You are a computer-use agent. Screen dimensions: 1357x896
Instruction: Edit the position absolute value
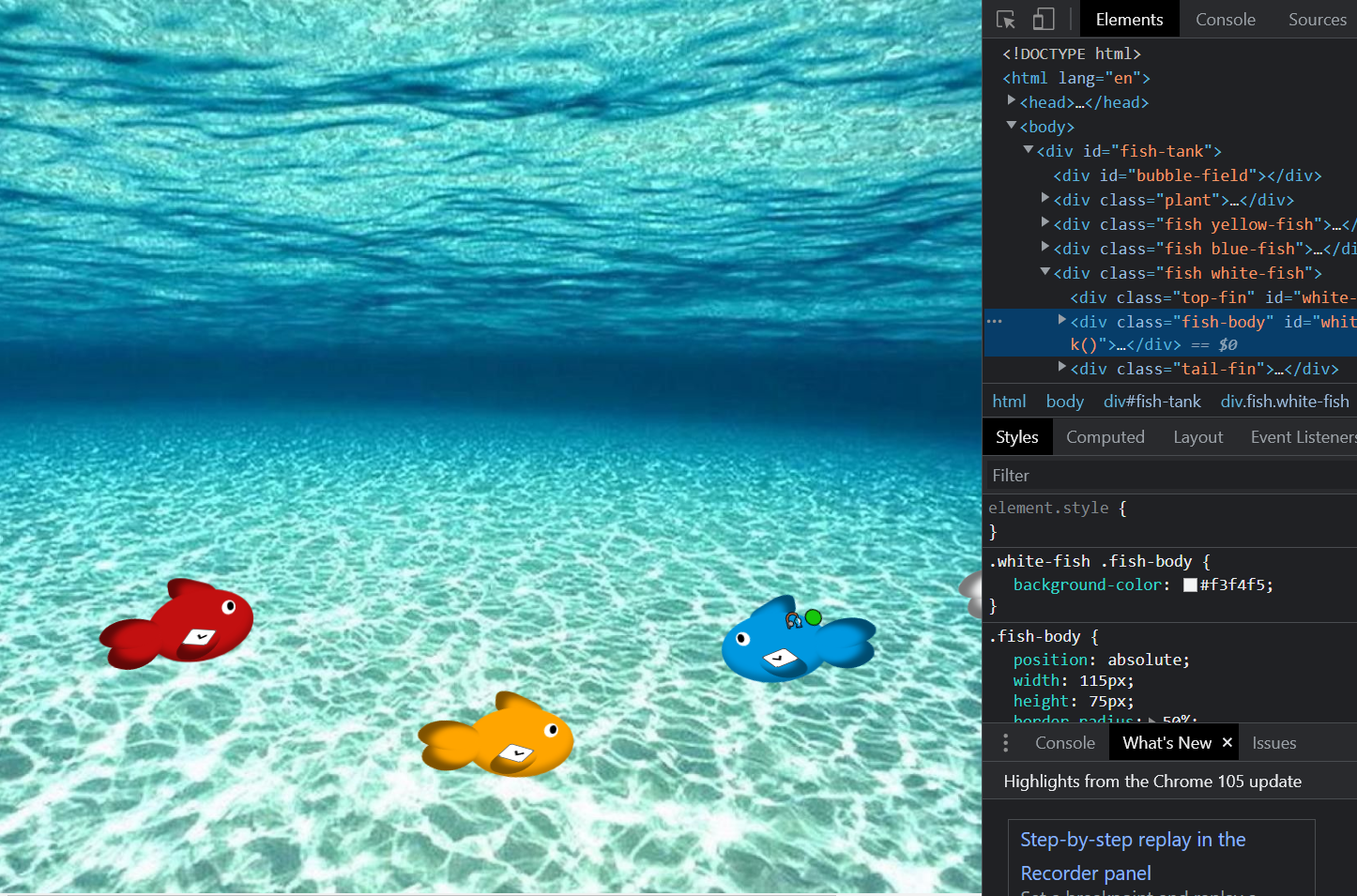pos(1144,660)
